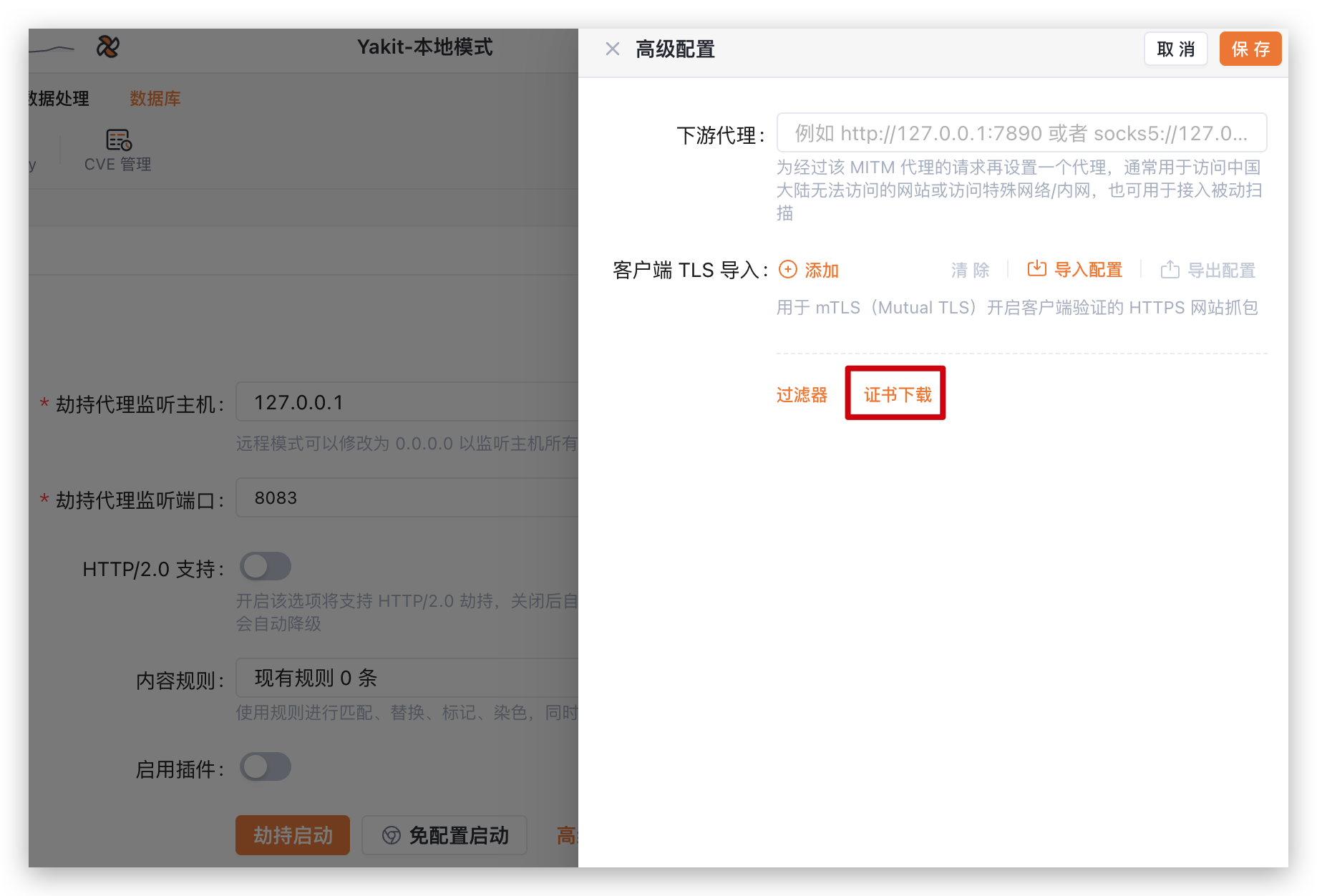Open the CVE 管理 icon
Image resolution: width=1317 pixels, height=896 pixels.
coord(118,140)
